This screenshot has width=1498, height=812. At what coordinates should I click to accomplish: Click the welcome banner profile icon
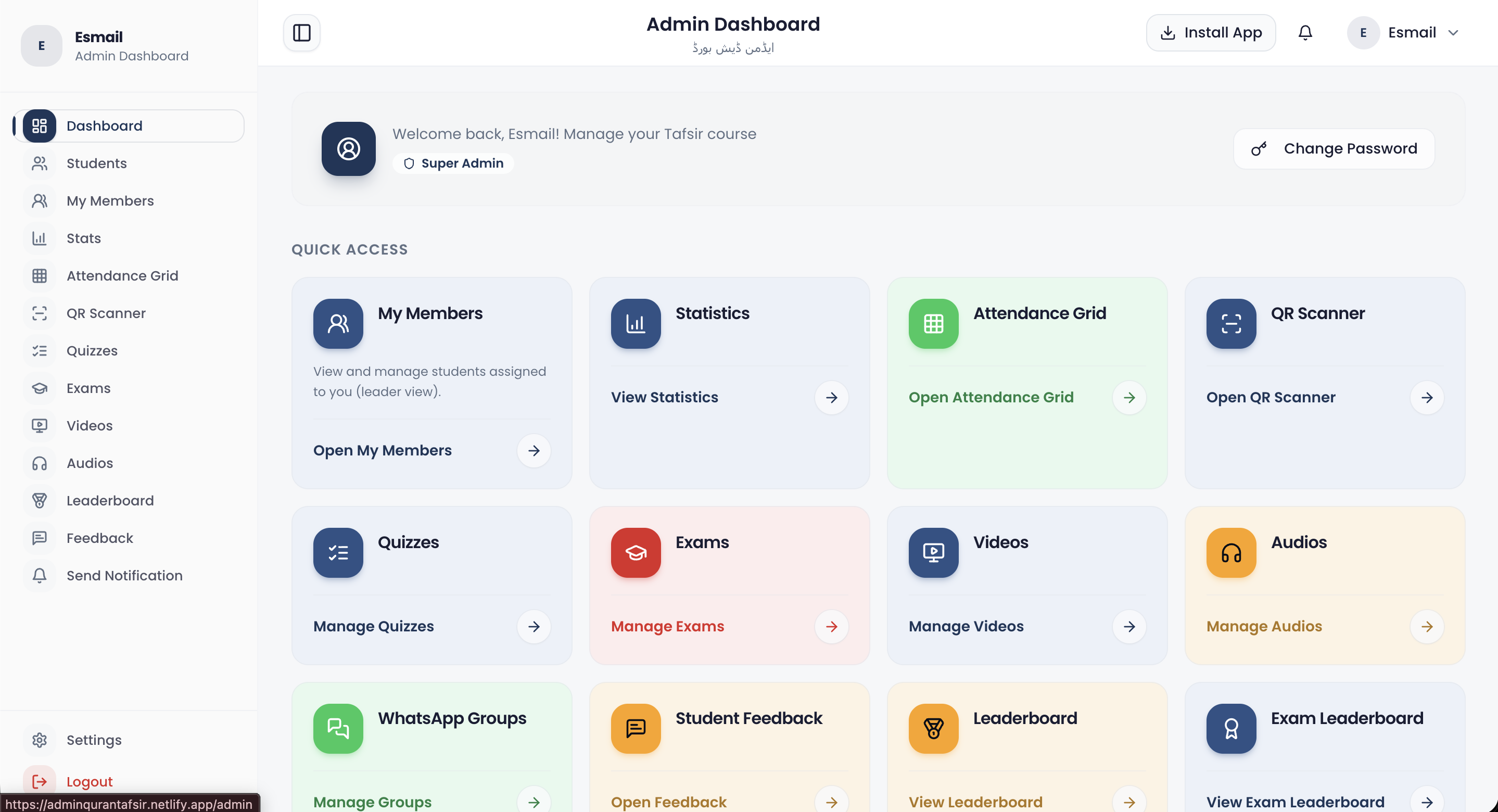pyautogui.click(x=348, y=149)
